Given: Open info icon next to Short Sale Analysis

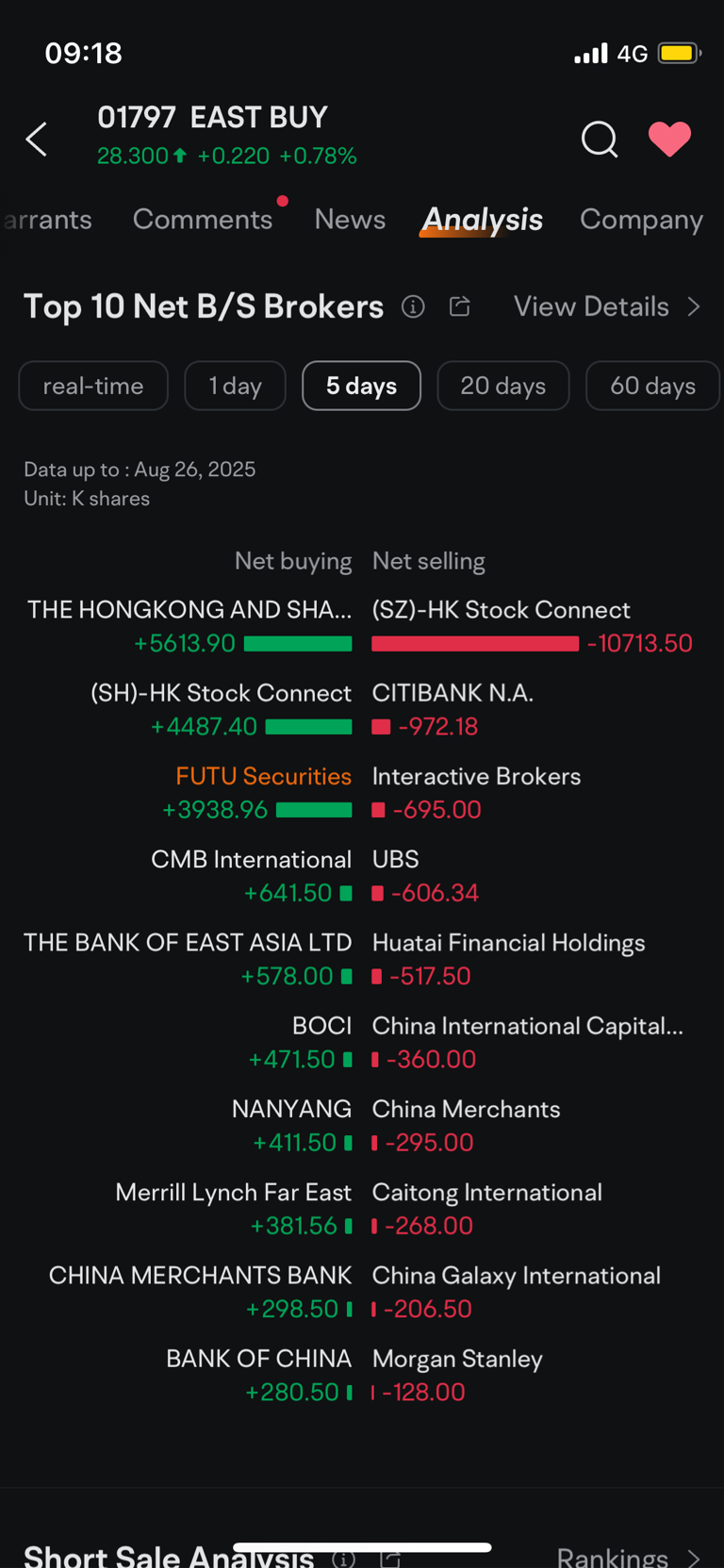Looking at the screenshot, I should tap(344, 1559).
